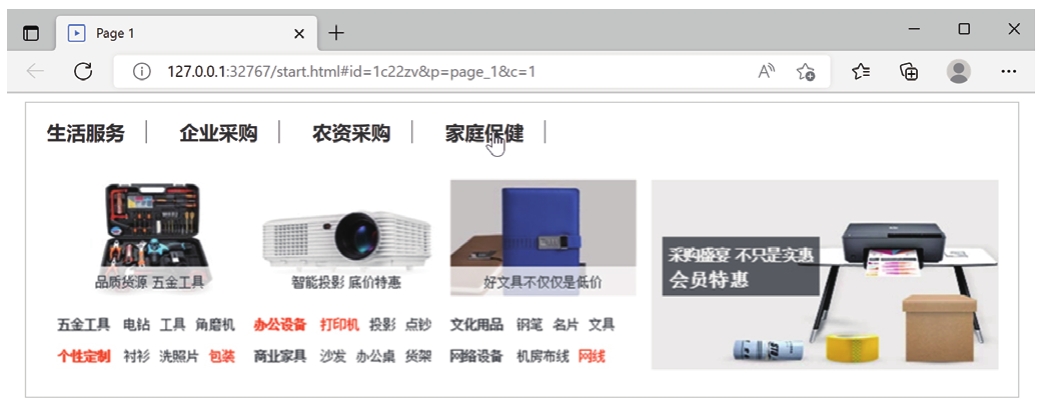
Task: Add this page to favorites with the star icon
Action: tap(806, 72)
